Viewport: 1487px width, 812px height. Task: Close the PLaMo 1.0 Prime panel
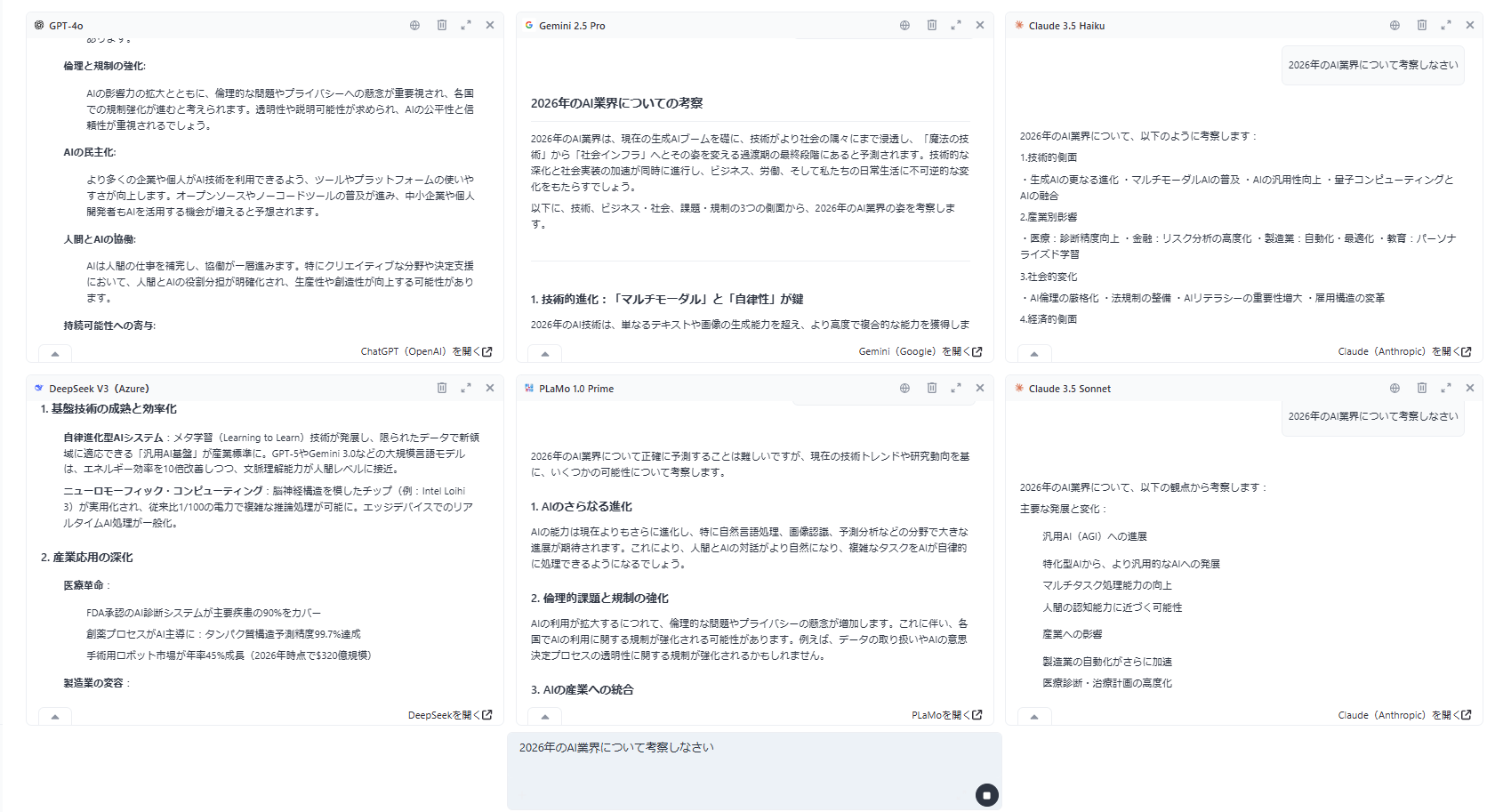[980, 389]
